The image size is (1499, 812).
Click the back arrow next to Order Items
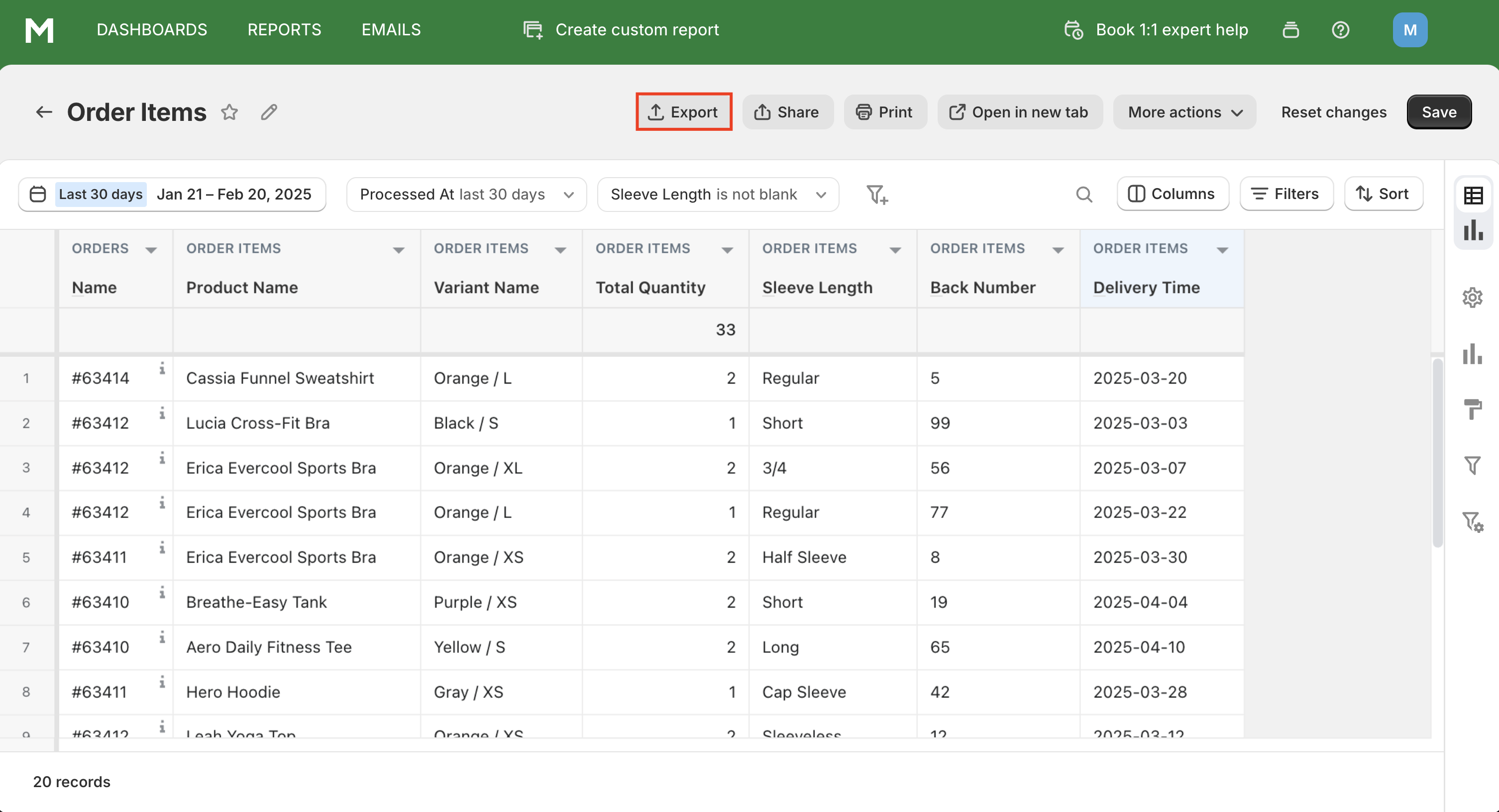44,111
